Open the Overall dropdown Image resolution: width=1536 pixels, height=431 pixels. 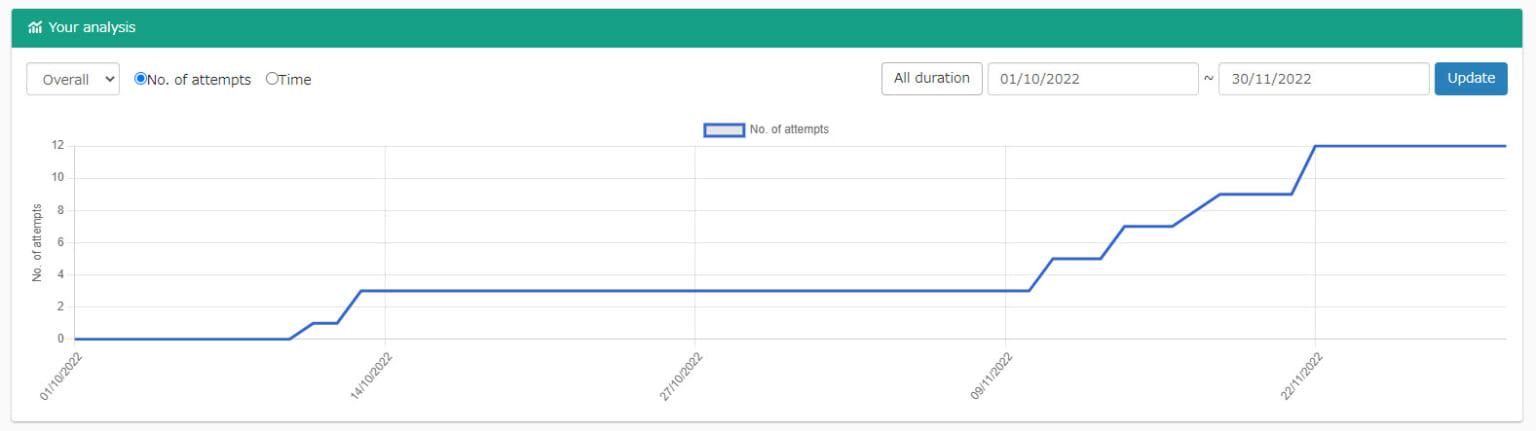(x=73, y=79)
